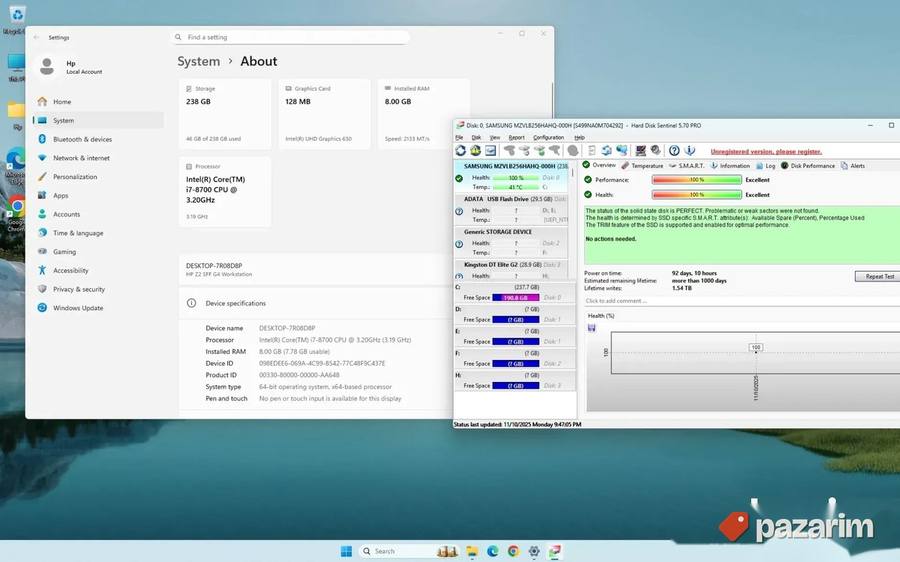Screen dimensions: 900x562
Task: Click the first gray disk test toolbar icon
Action: click(509, 150)
